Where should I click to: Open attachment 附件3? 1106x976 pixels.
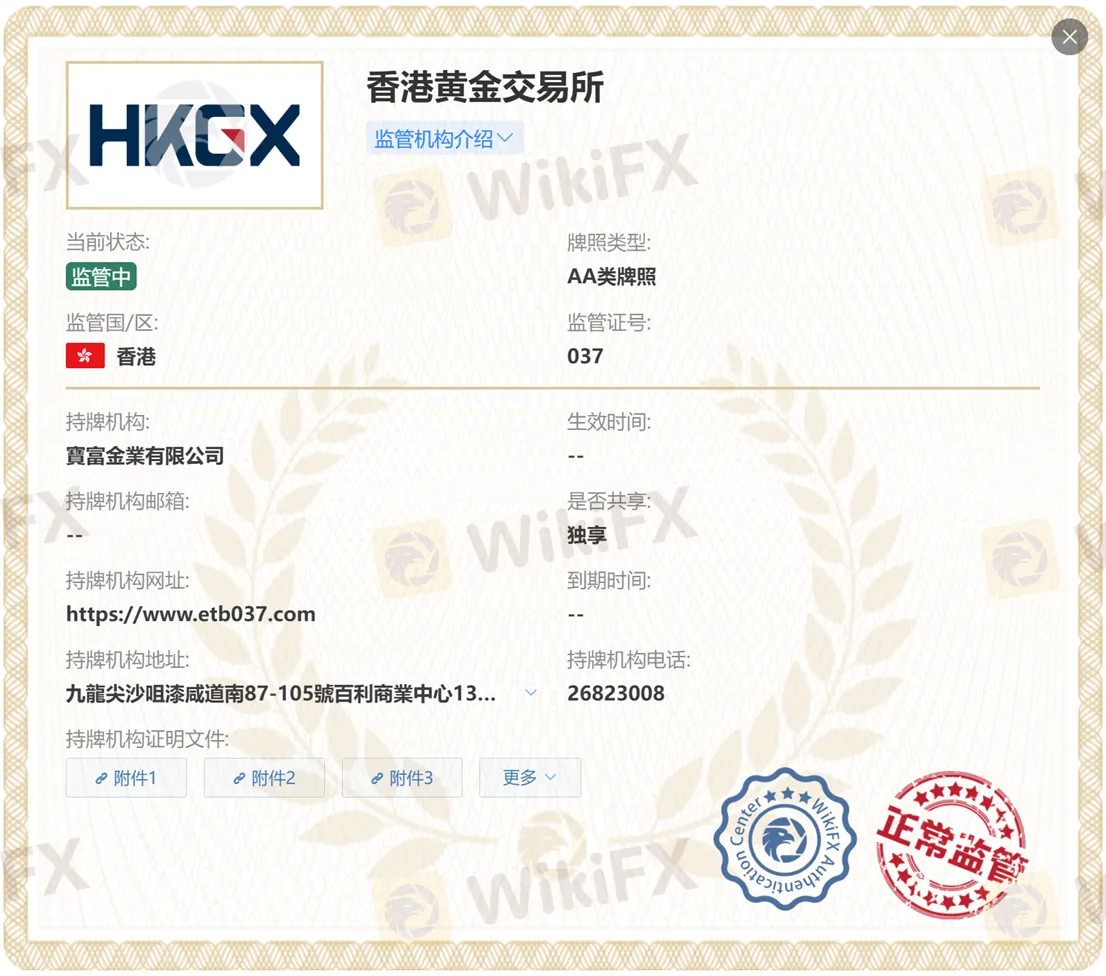[402, 778]
